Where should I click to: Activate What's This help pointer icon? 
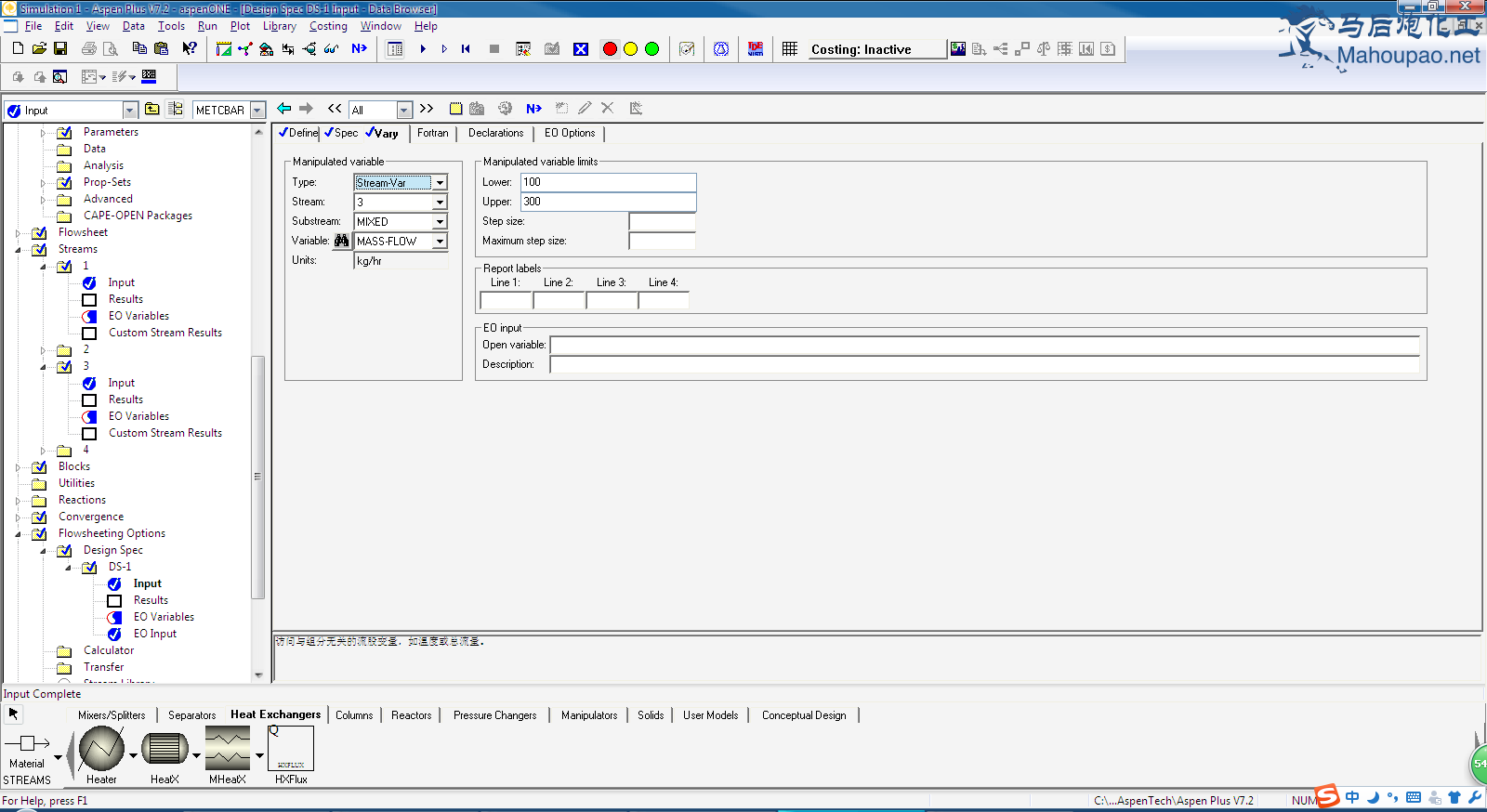(190, 48)
